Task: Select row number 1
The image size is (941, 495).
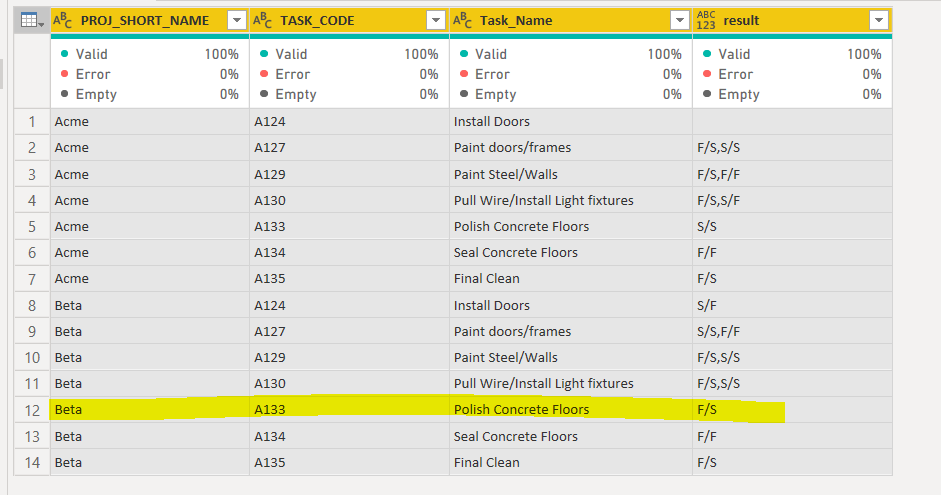Action: click(x=32, y=122)
